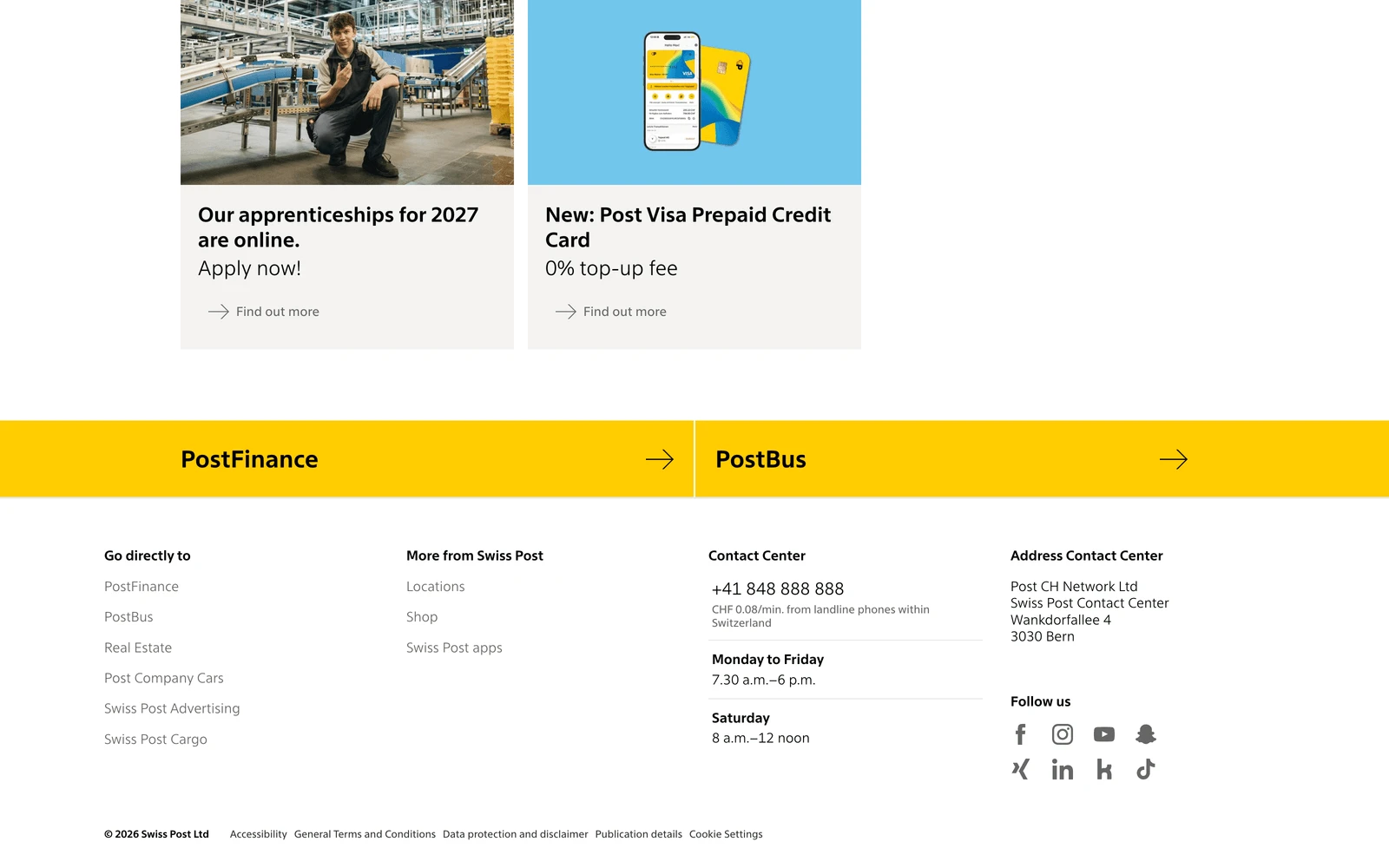Click the arrow in the PostBus banner
Image resolution: width=1389 pixels, height=868 pixels.
click(1174, 459)
